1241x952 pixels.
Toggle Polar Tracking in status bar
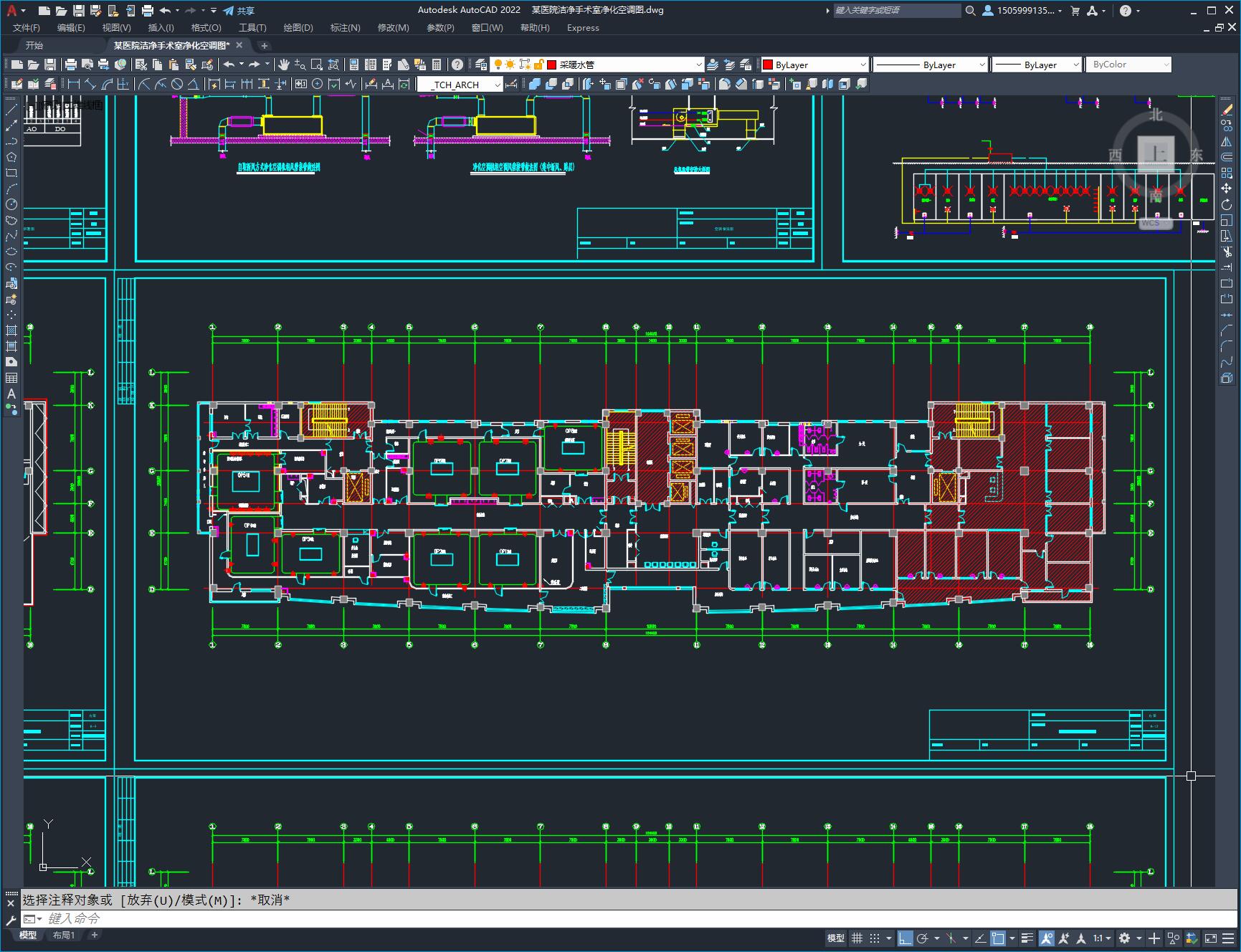[x=922, y=938]
